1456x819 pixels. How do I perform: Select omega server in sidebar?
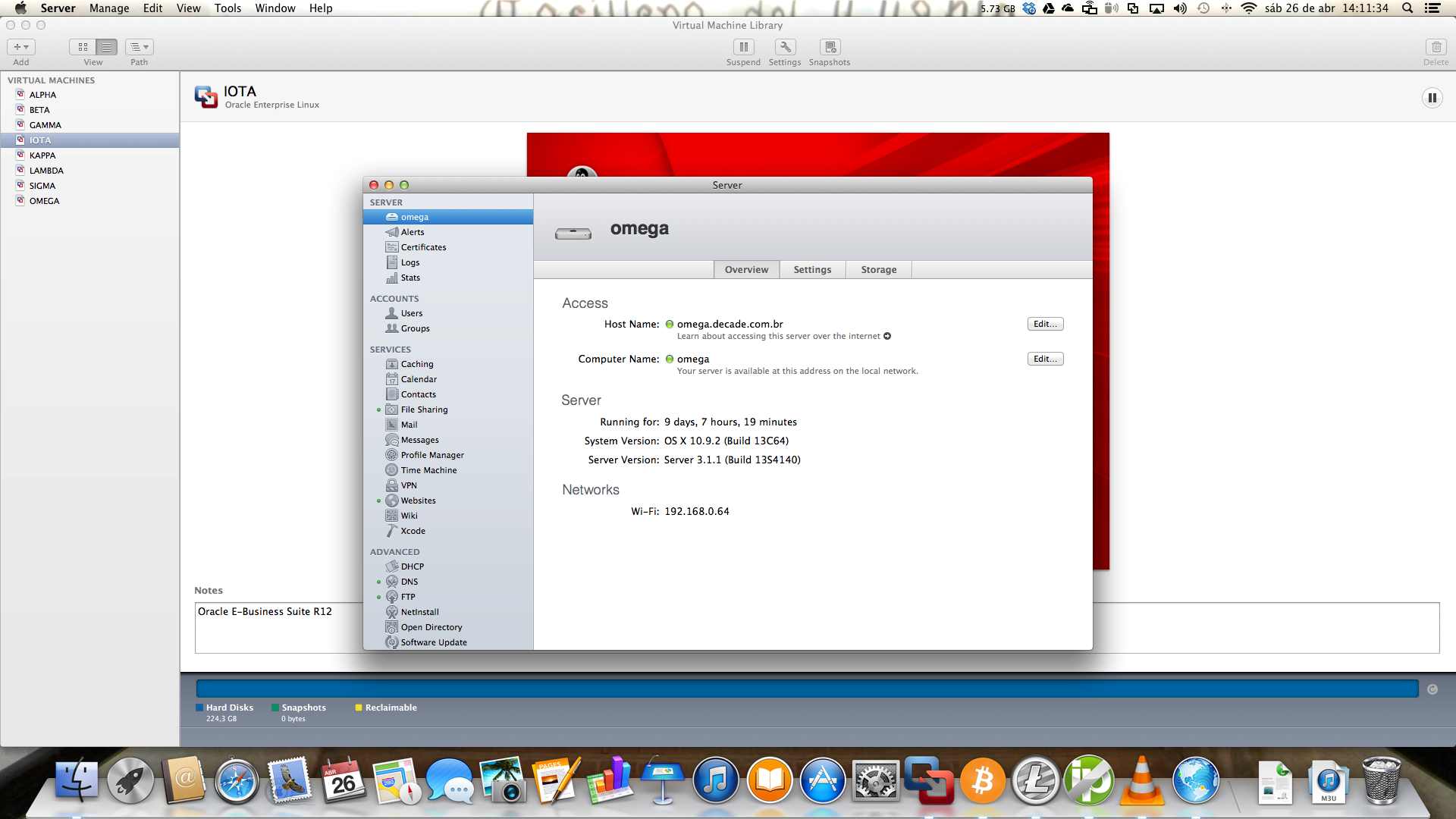pyautogui.click(x=447, y=217)
